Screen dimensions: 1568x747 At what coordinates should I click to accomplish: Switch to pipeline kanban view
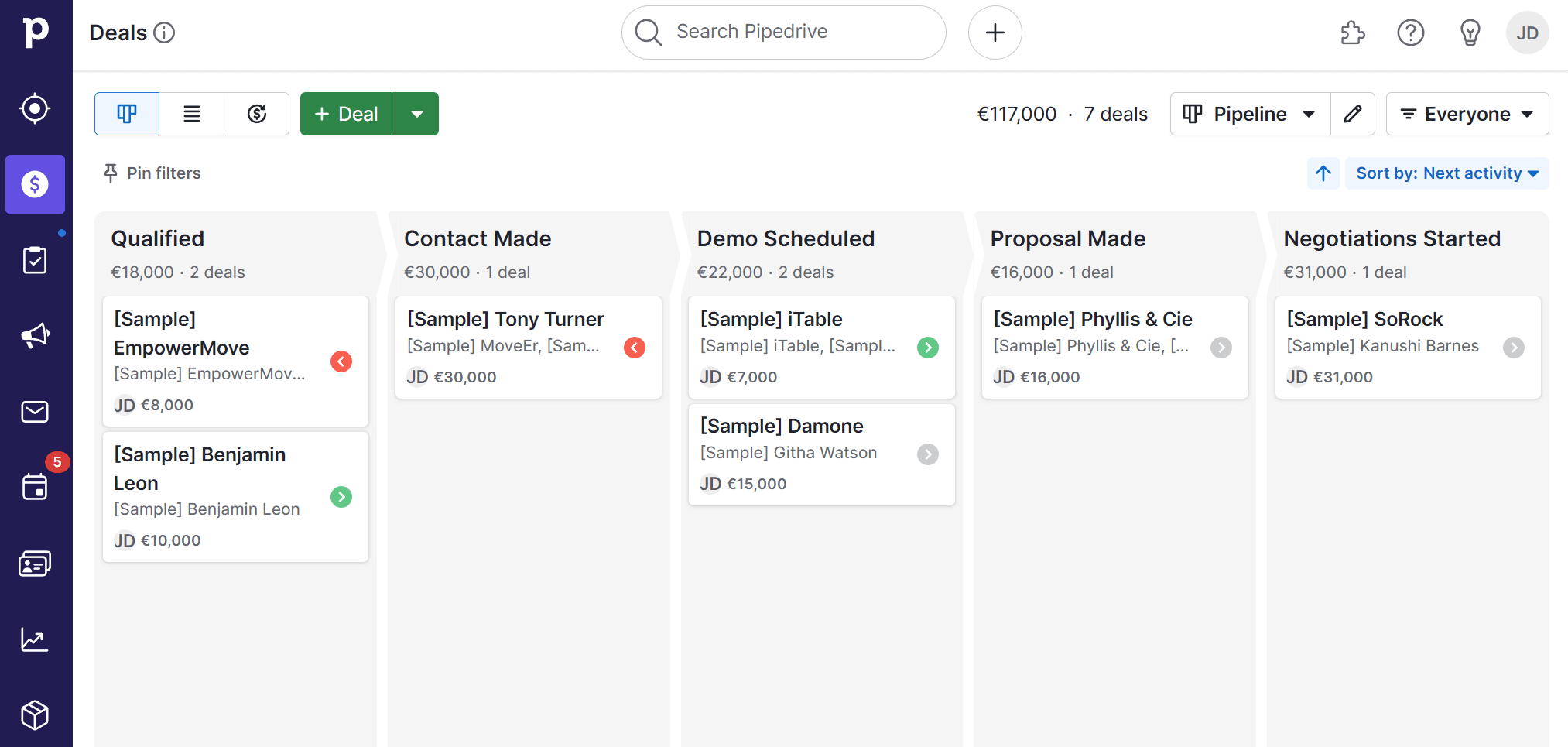[x=127, y=114]
